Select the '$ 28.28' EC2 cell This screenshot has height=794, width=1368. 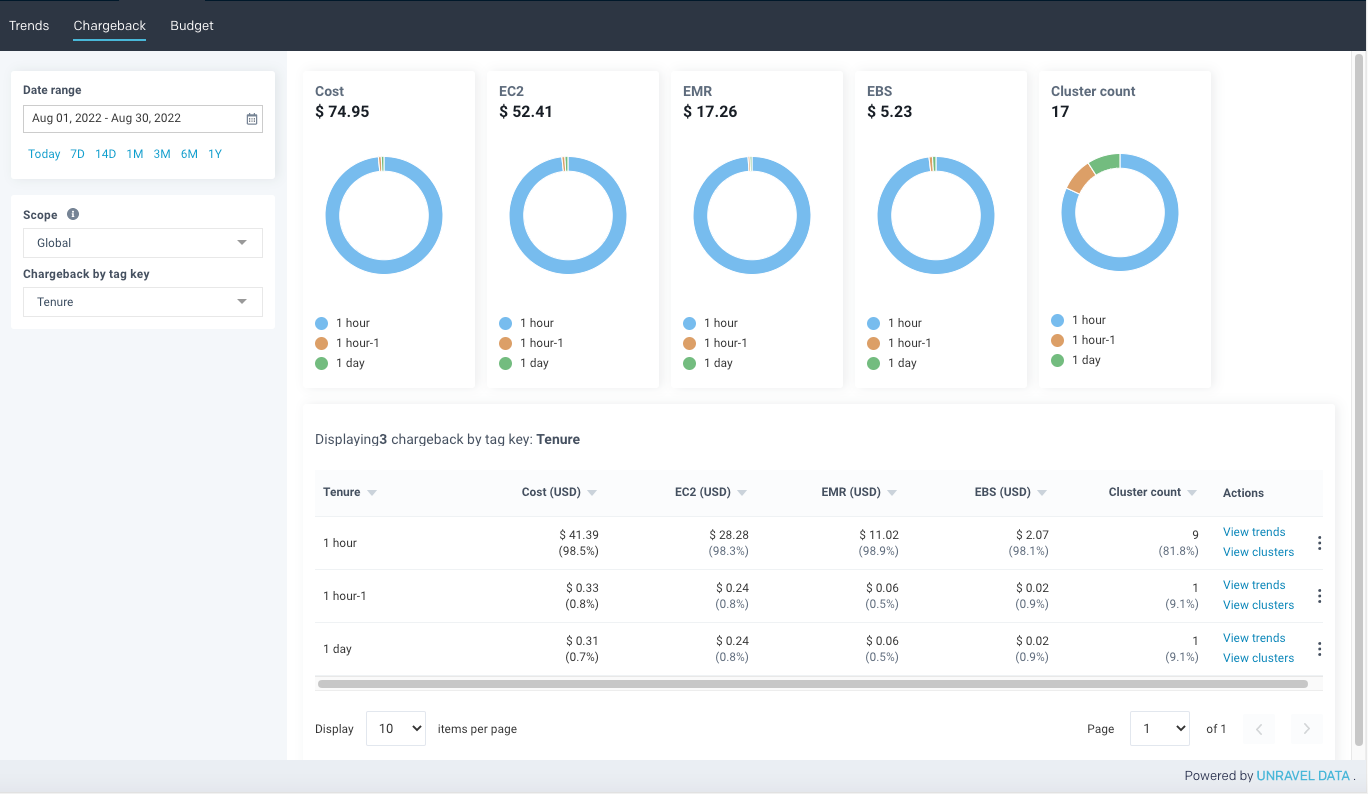pos(729,535)
